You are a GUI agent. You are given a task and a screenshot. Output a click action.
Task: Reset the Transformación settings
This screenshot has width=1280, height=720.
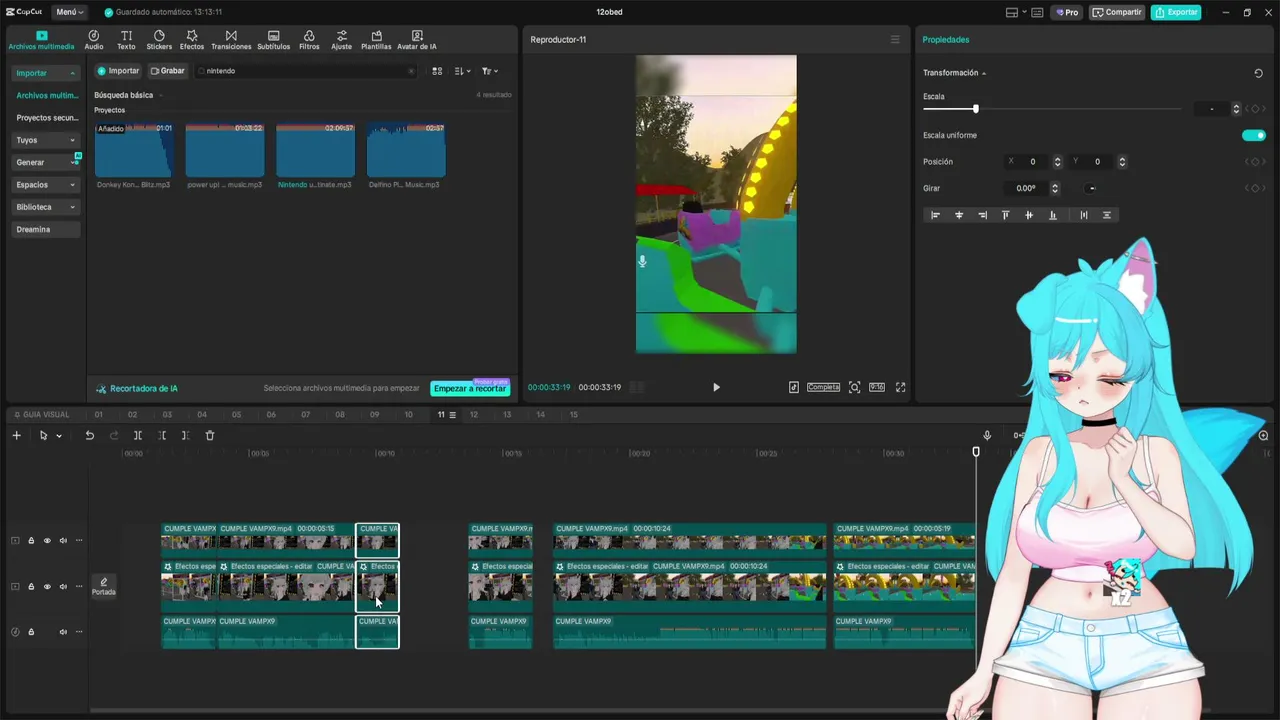coord(1258,73)
